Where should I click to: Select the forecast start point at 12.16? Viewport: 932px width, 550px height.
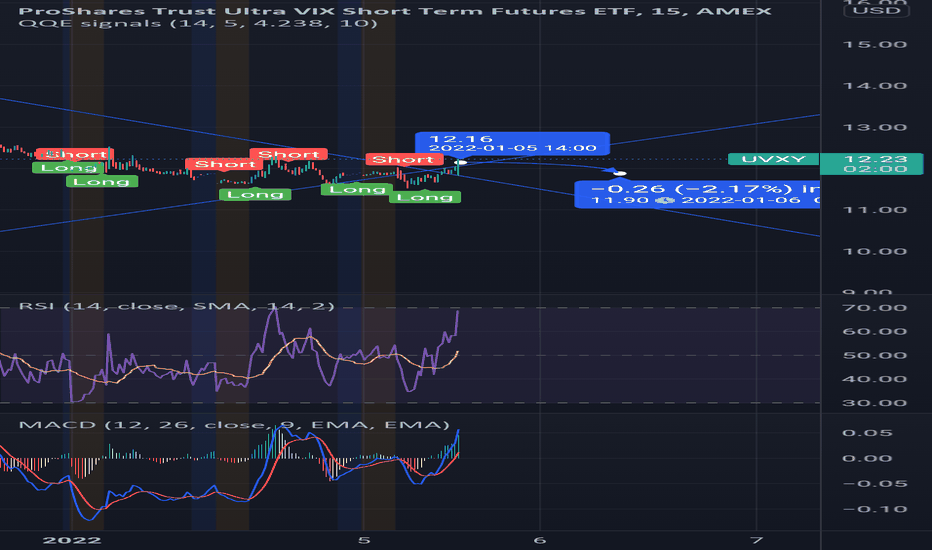pyautogui.click(x=461, y=162)
